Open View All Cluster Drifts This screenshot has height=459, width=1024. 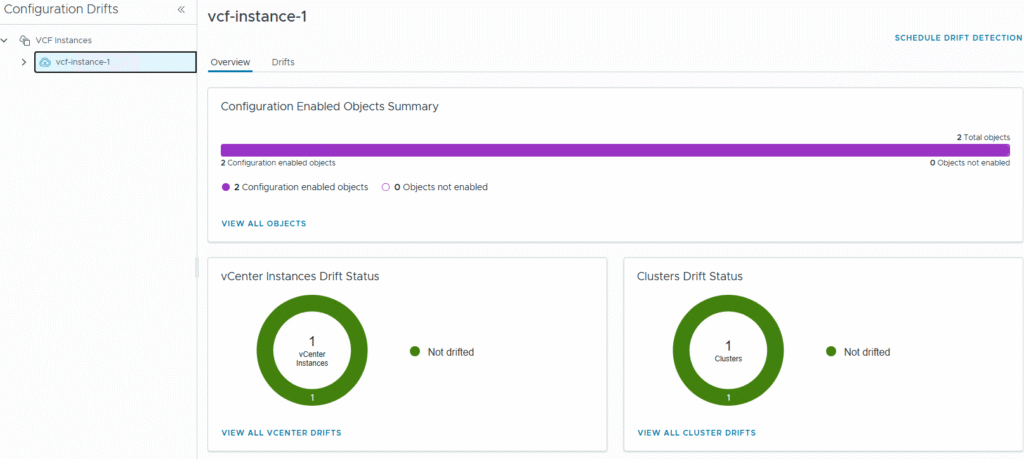click(696, 433)
